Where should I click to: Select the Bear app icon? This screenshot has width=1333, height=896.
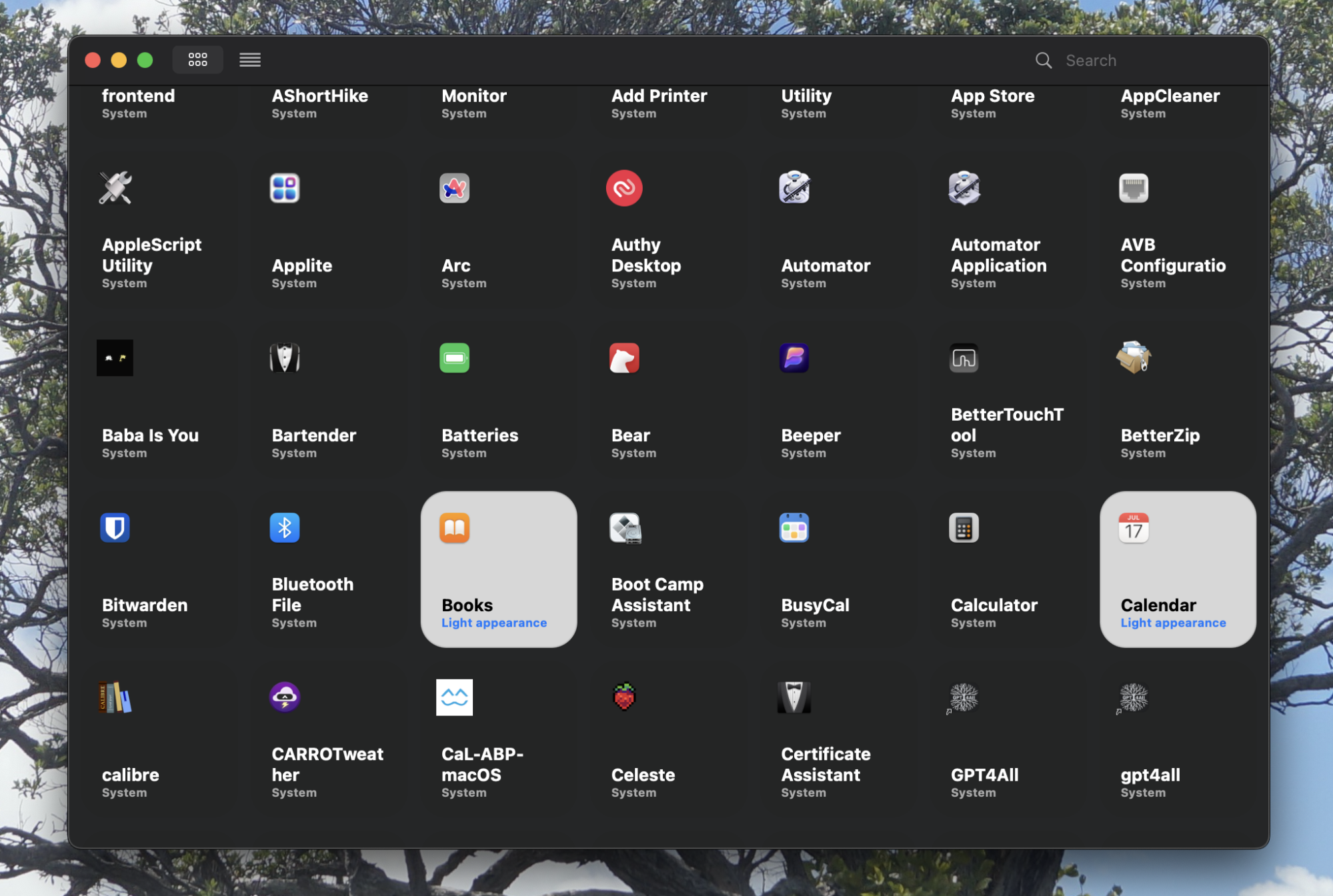(x=623, y=358)
